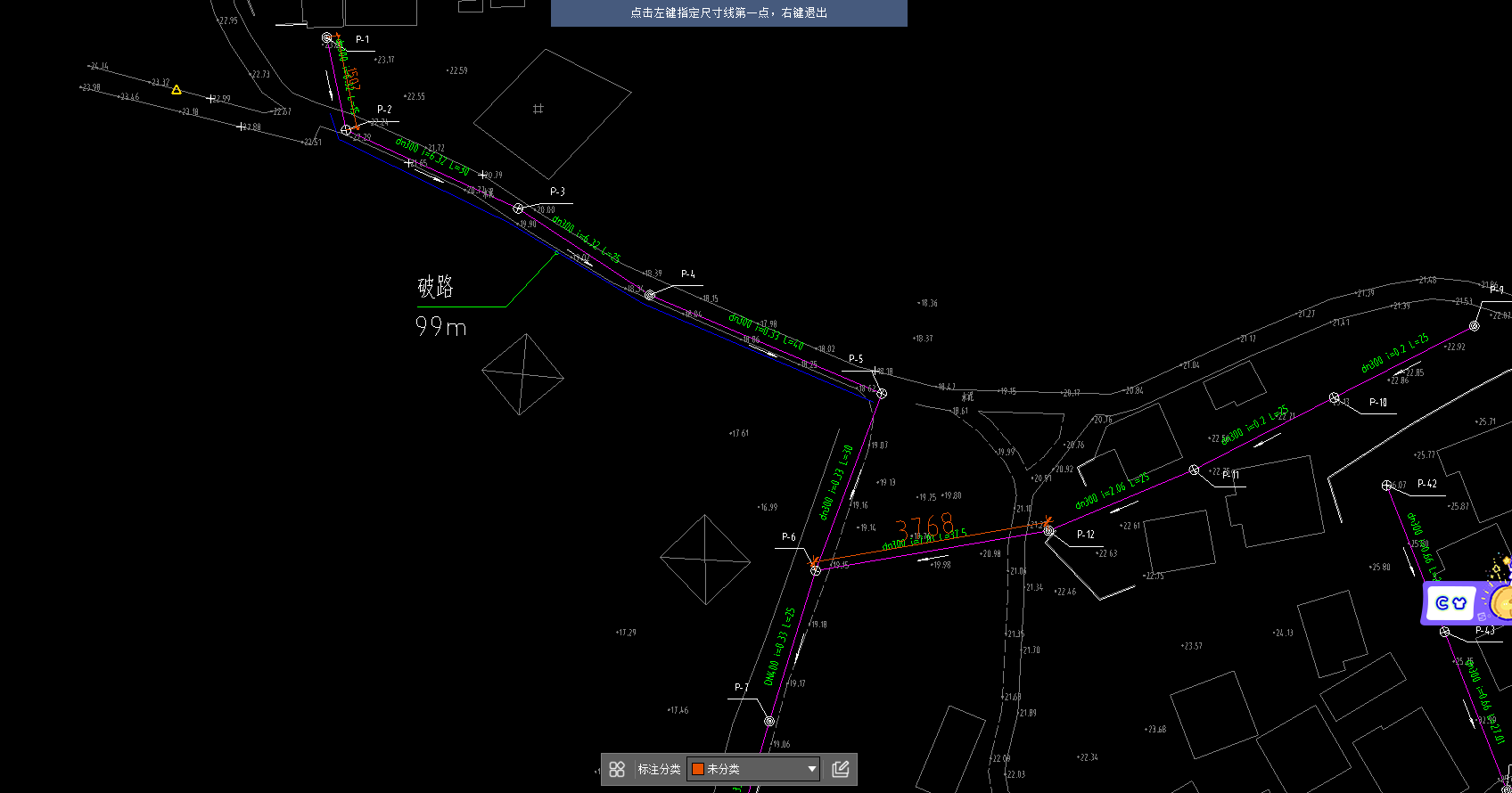
Task: Click the P-4 label text
Action: pyautogui.click(x=687, y=274)
